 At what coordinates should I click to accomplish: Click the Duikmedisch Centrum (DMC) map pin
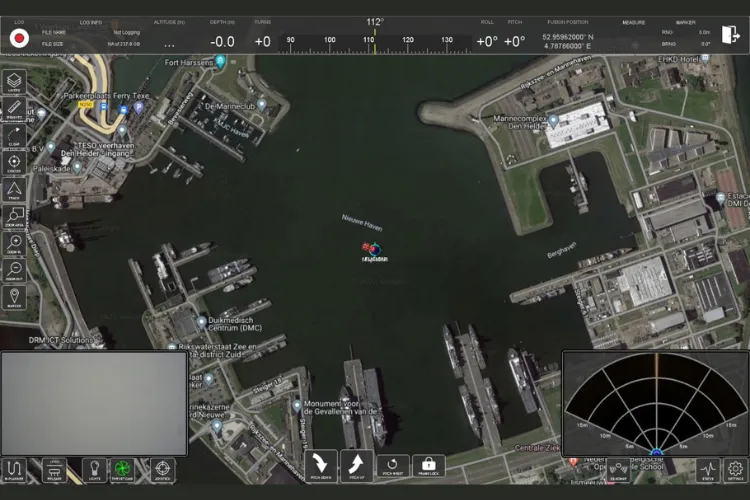pos(202,322)
